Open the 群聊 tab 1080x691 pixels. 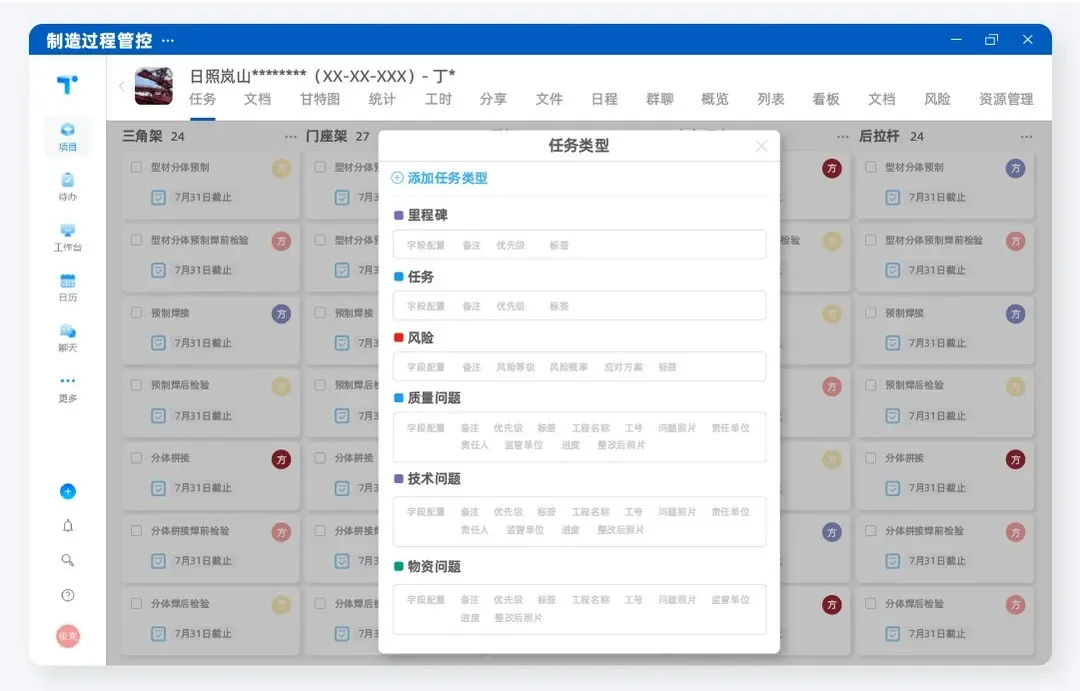pyautogui.click(x=659, y=99)
